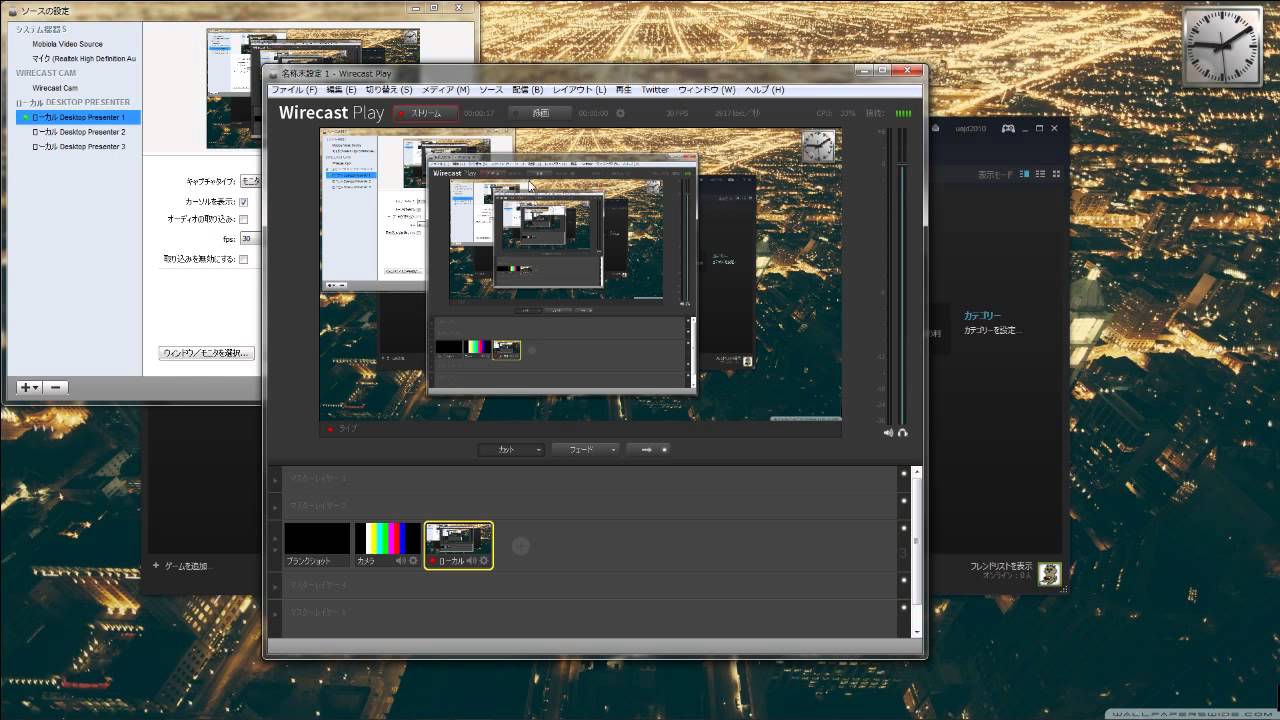Add a new shot with the plus icon
Viewport: 1280px width, 720px height.
[520, 545]
